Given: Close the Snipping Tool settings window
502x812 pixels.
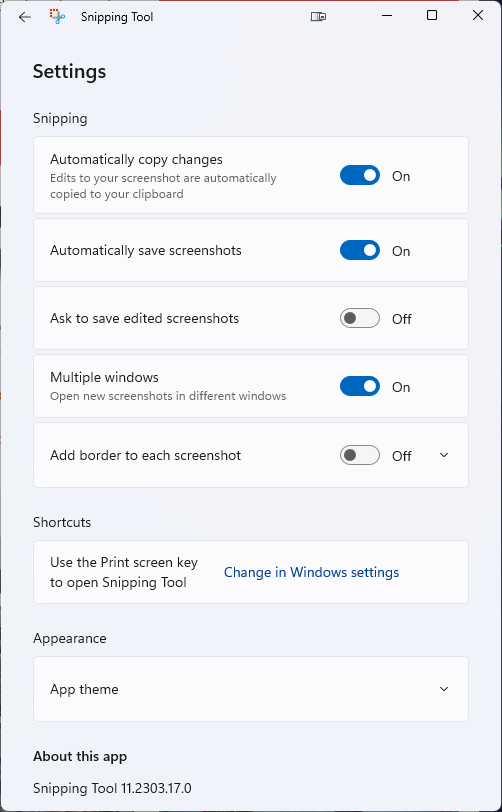Looking at the screenshot, I should pyautogui.click(x=478, y=16).
